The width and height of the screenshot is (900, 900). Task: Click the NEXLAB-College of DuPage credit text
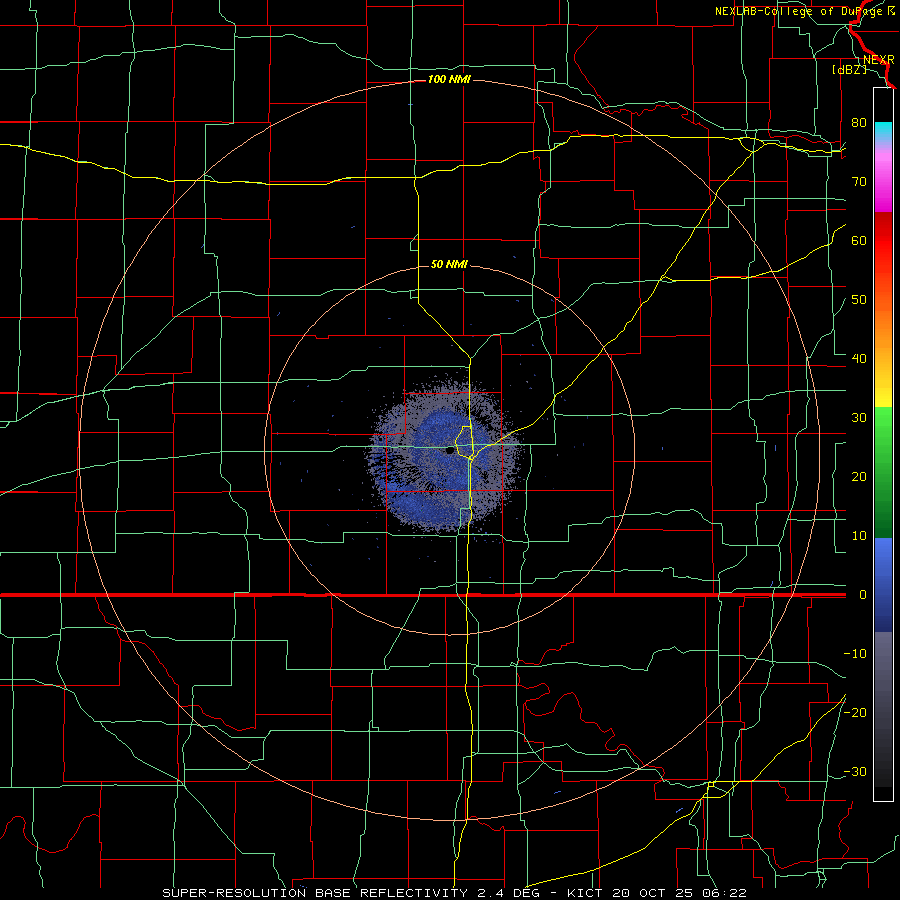(798, 11)
